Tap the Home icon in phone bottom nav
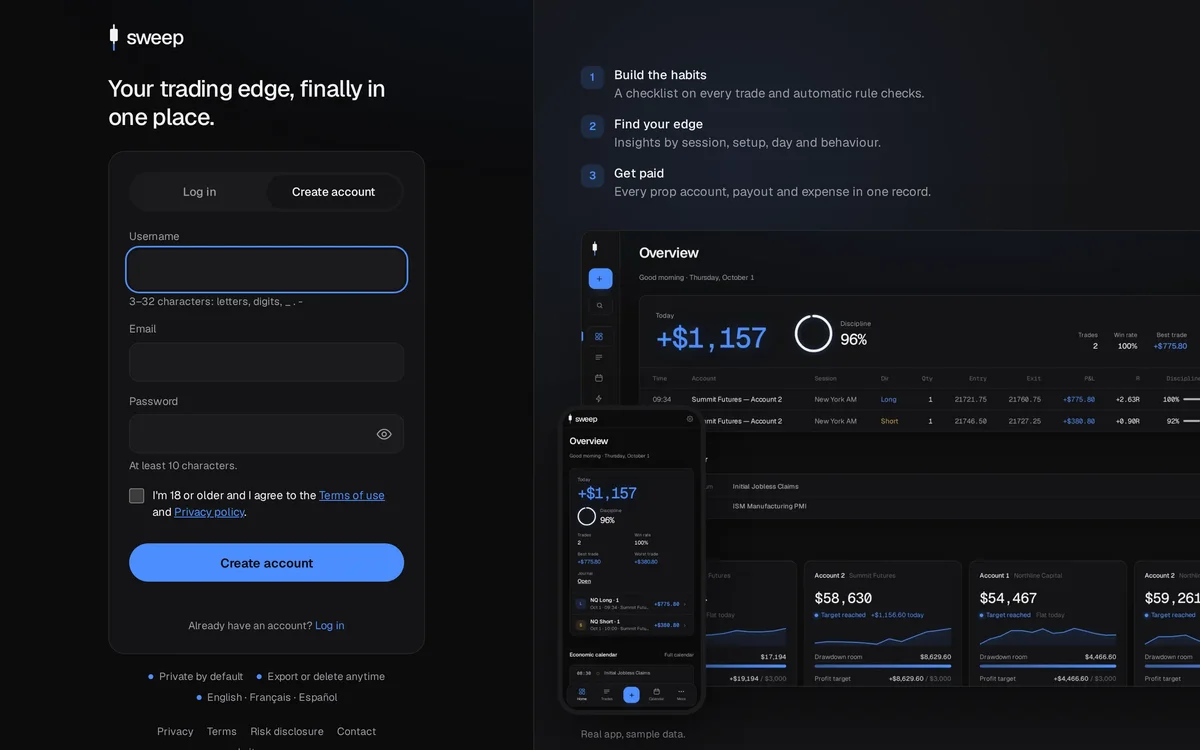Screen dimensions: 1200x750 click(x=582, y=693)
